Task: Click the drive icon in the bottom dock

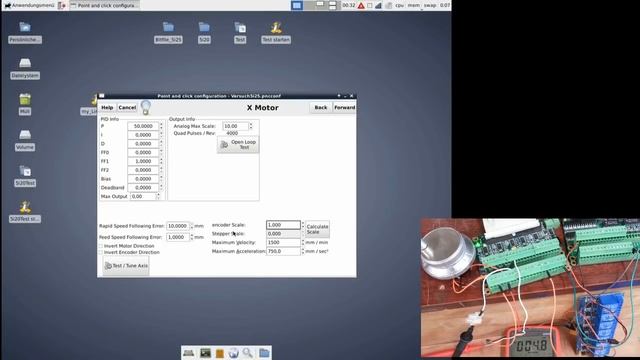Action: pyautogui.click(x=189, y=353)
